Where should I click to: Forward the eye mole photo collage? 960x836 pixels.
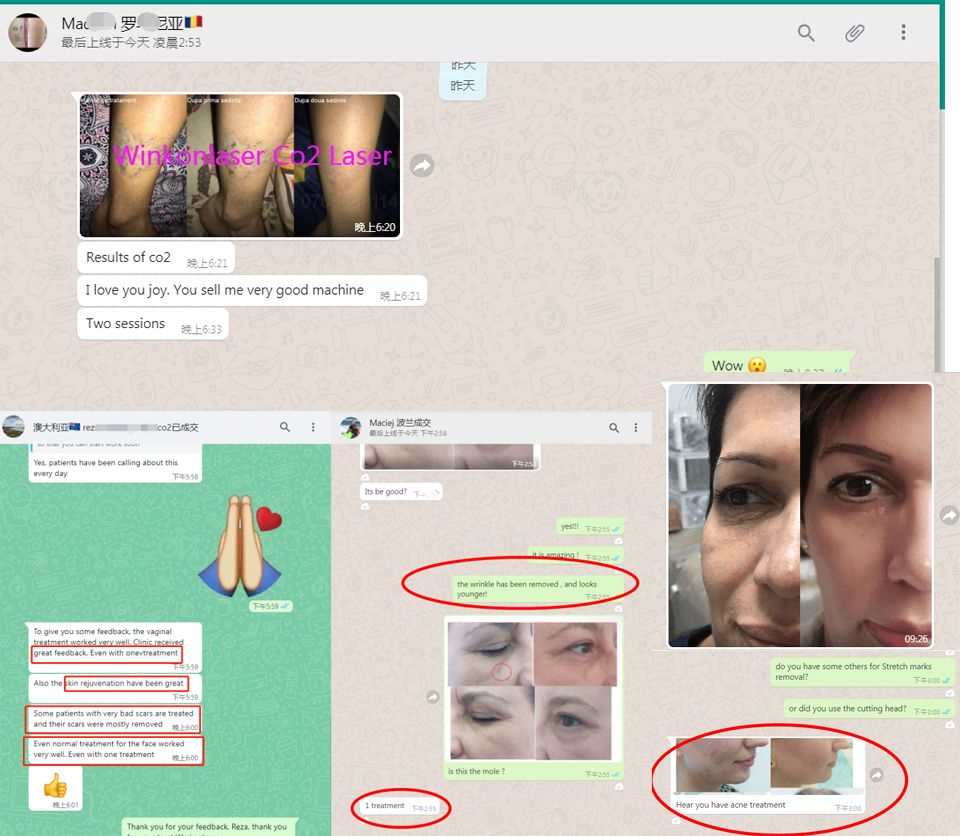coord(433,696)
